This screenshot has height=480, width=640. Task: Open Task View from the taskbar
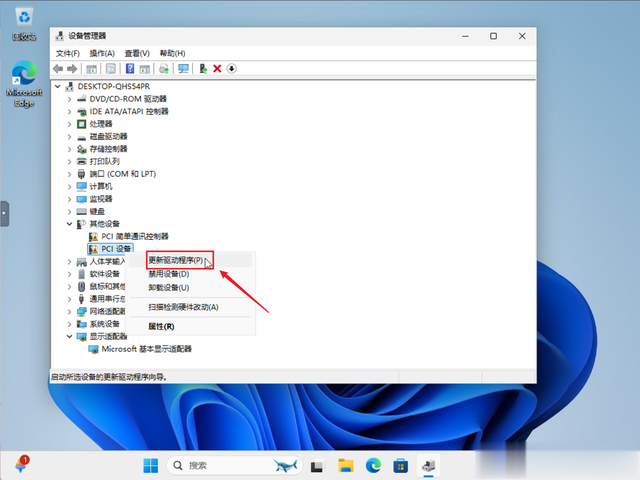pos(317,465)
